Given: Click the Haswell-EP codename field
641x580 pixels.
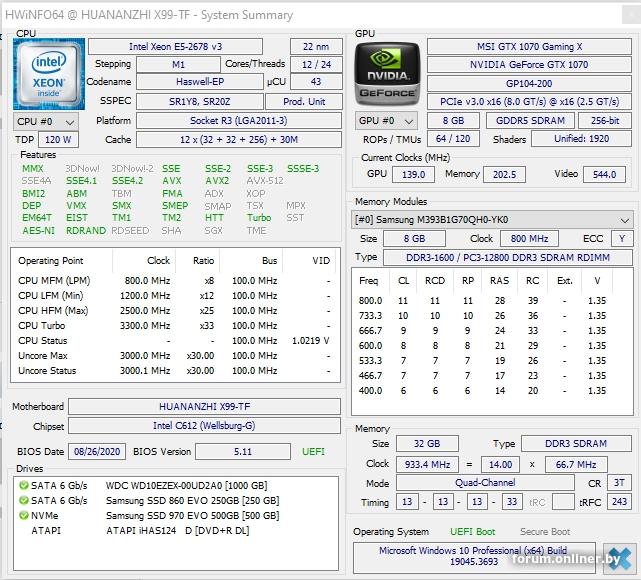Looking at the screenshot, I should (200, 82).
